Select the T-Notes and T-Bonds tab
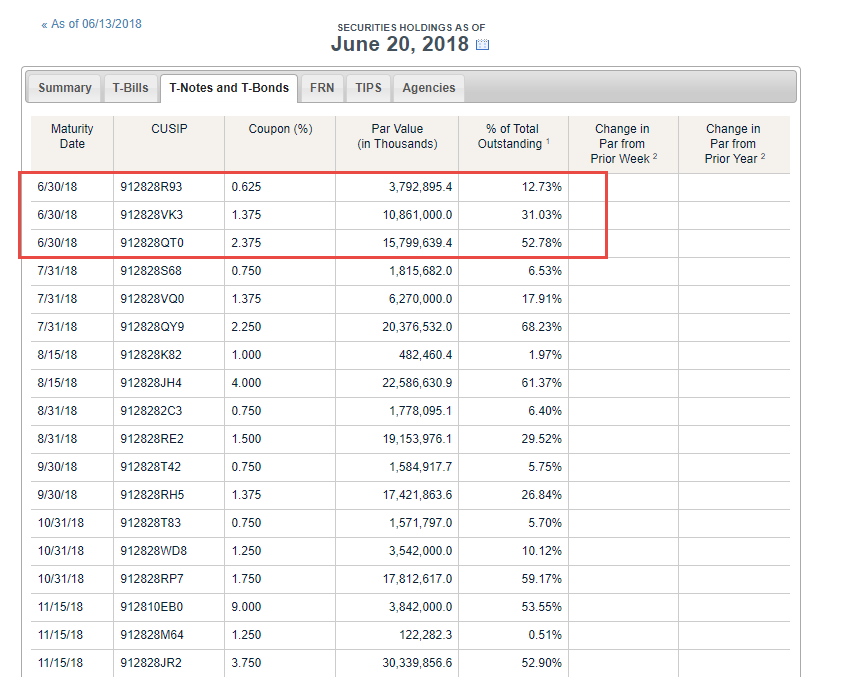Screen dimensions: 854x677 229,88
